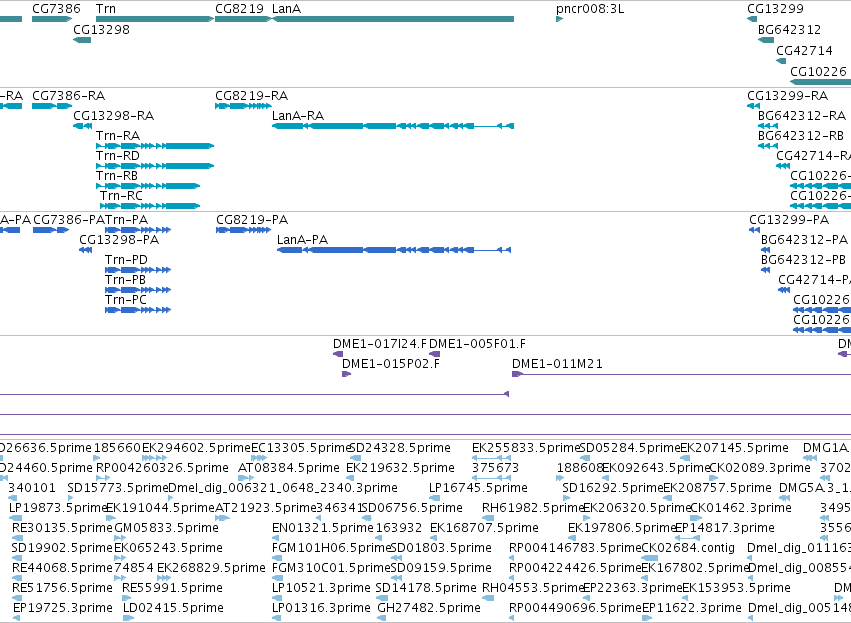Select the Trn-RA transcript label
The height and width of the screenshot is (623, 851).
pos(118,136)
